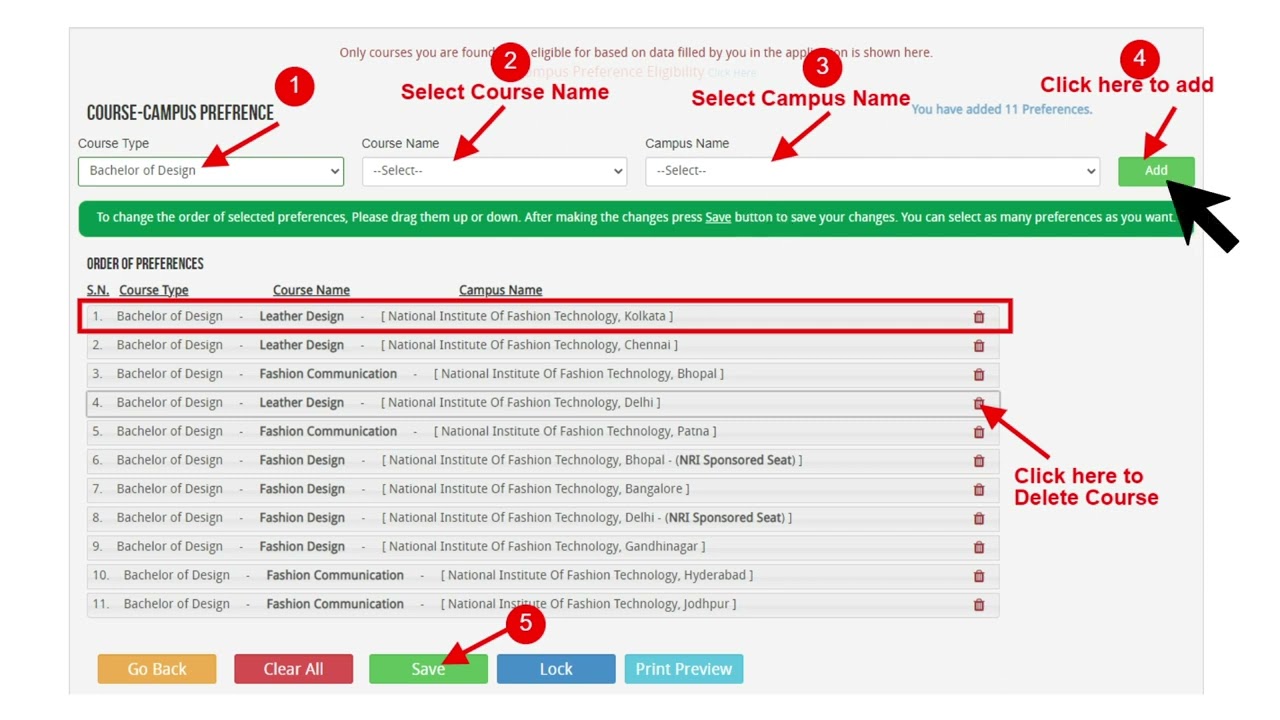Delete the Leather Design Chennai preference
Viewport: 1280px width, 720px height.
pos(979,346)
